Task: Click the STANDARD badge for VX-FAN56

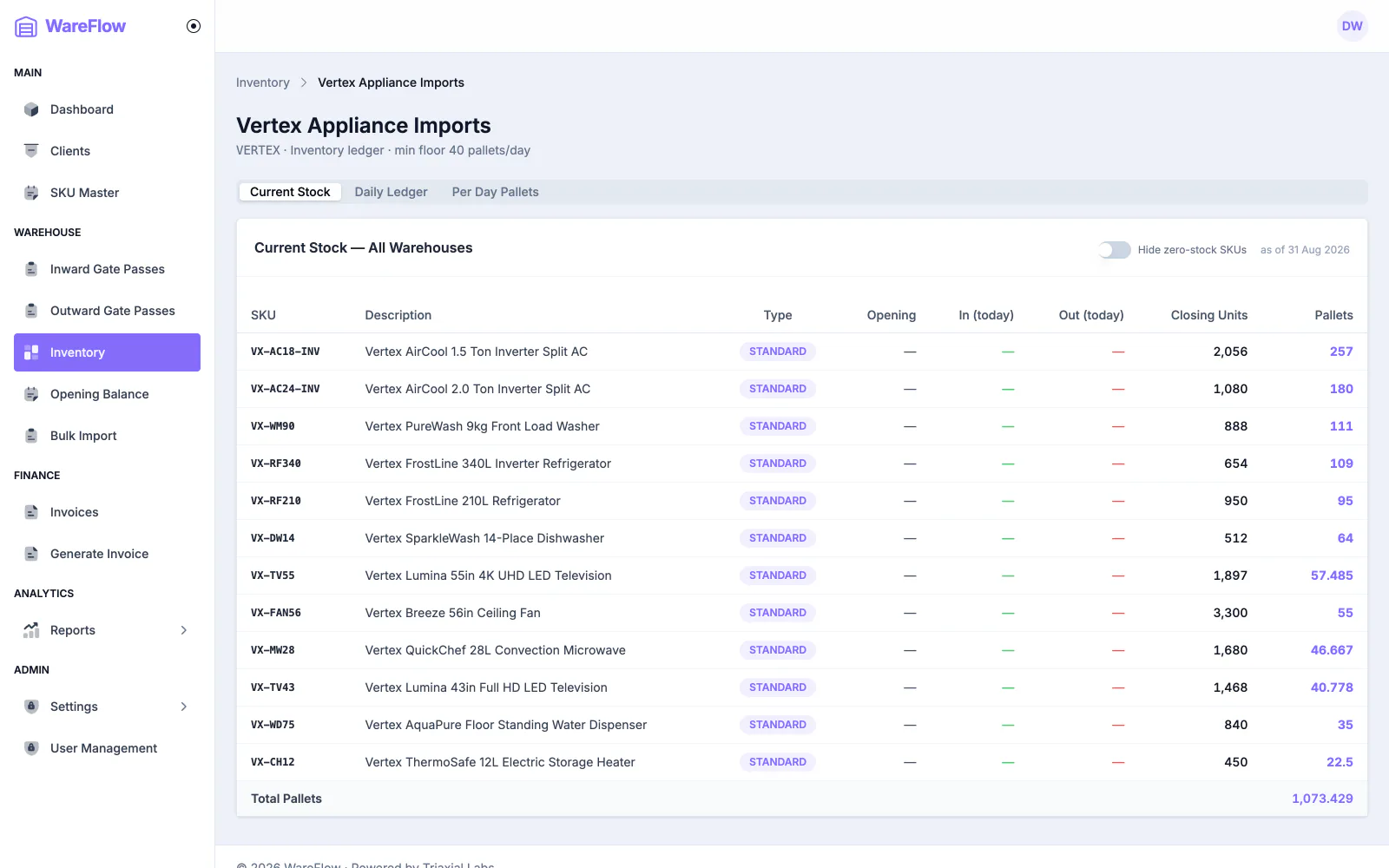Action: [777, 613]
